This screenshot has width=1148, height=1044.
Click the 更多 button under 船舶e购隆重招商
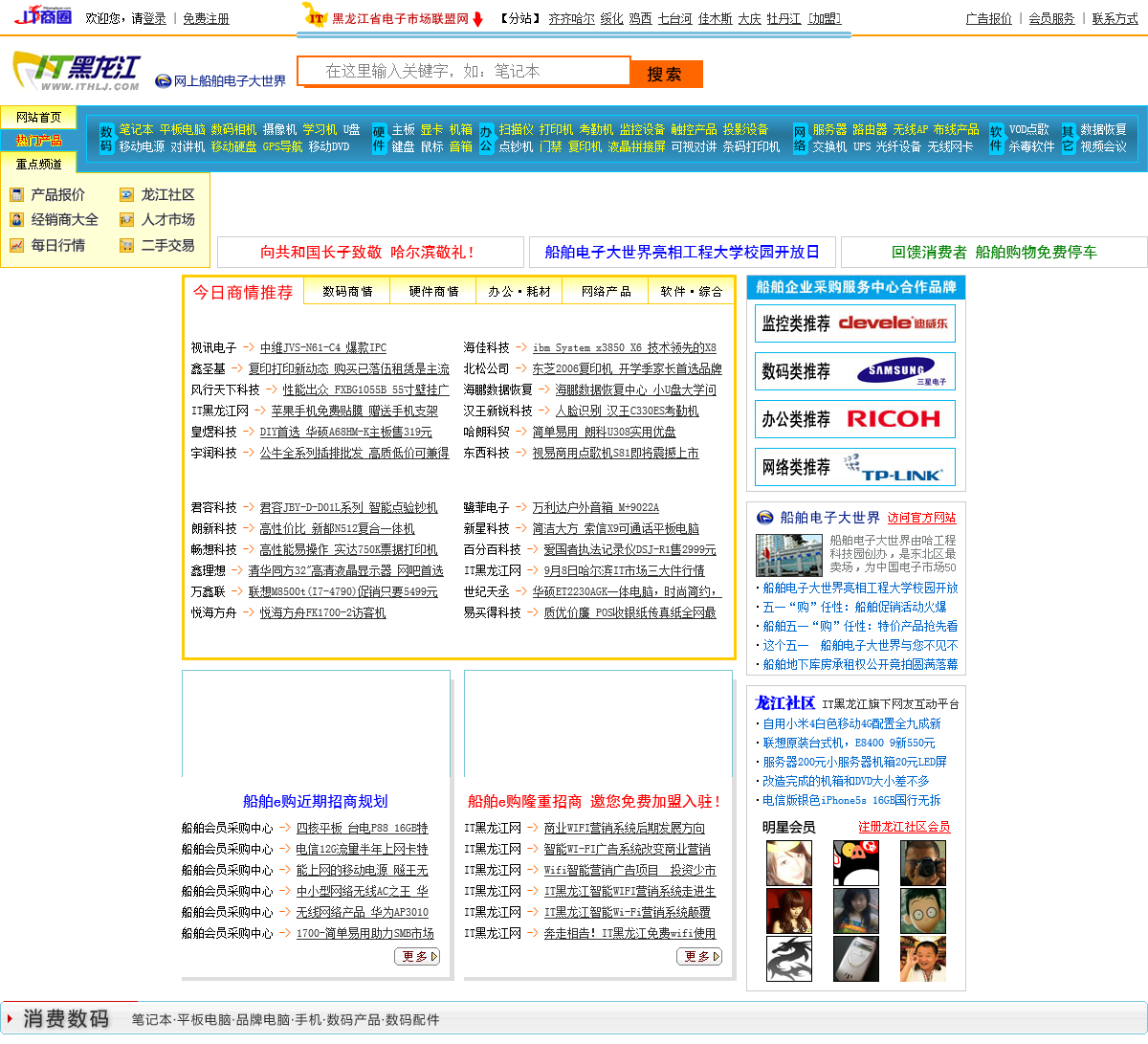click(699, 956)
